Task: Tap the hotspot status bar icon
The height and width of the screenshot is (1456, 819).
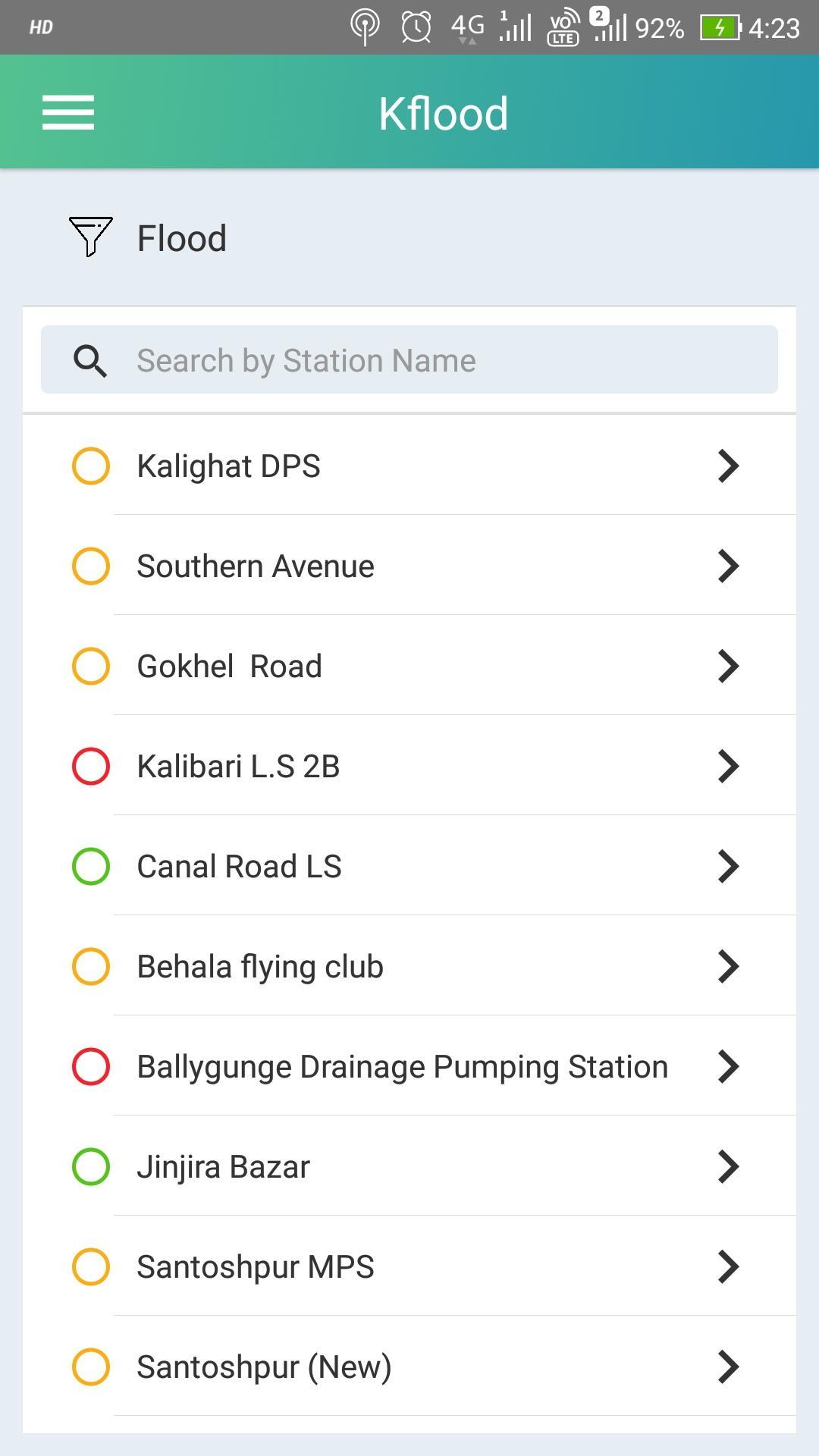Action: 365,28
